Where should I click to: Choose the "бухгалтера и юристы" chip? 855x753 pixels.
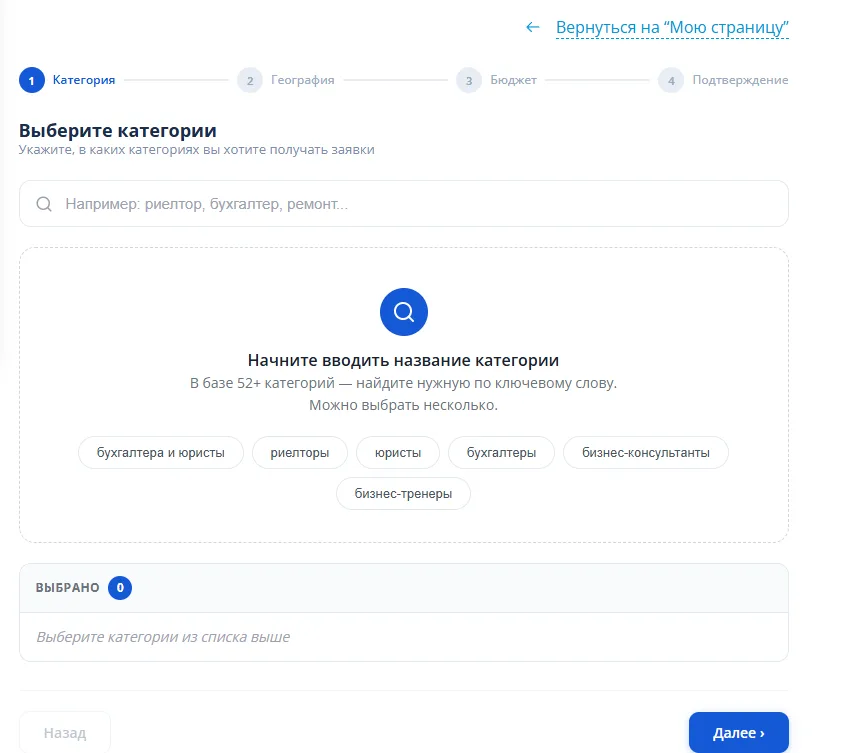161,453
